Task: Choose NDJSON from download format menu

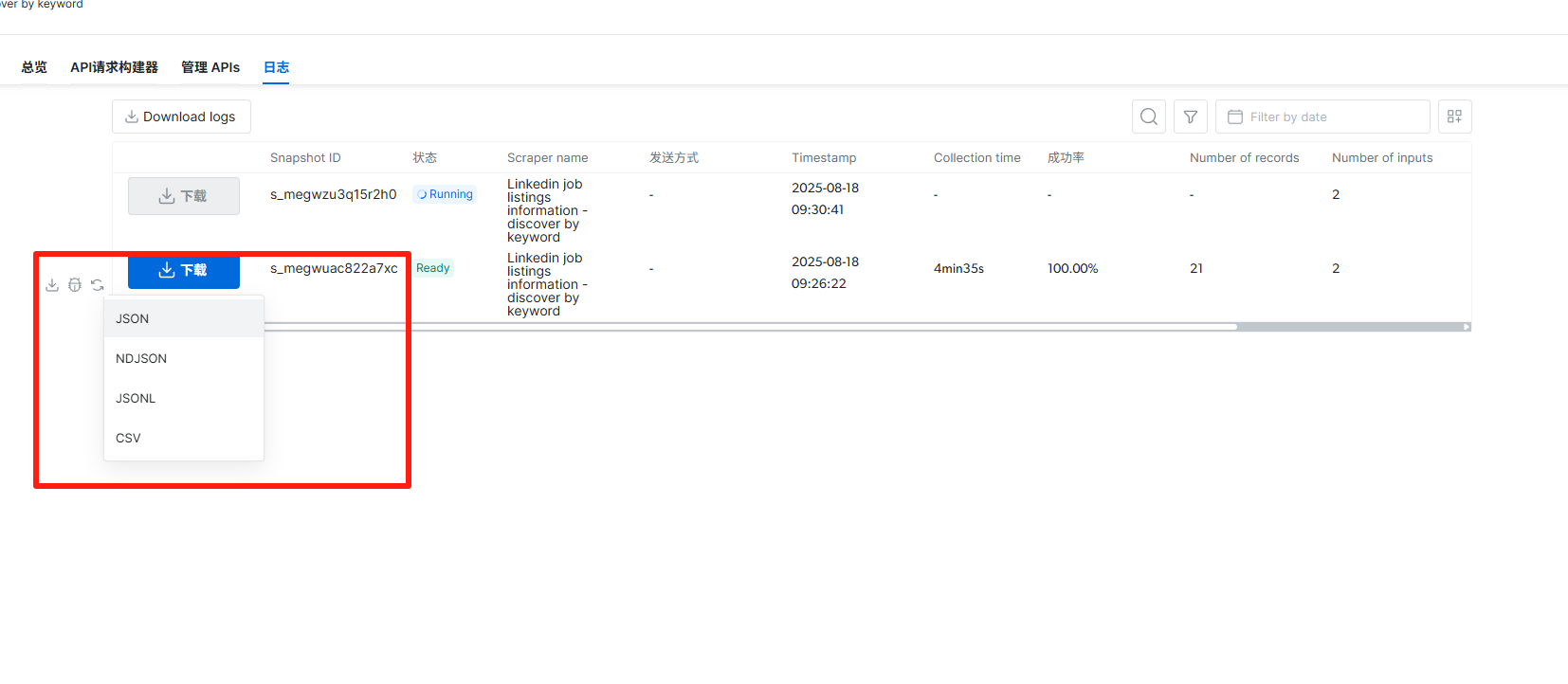Action: point(184,358)
